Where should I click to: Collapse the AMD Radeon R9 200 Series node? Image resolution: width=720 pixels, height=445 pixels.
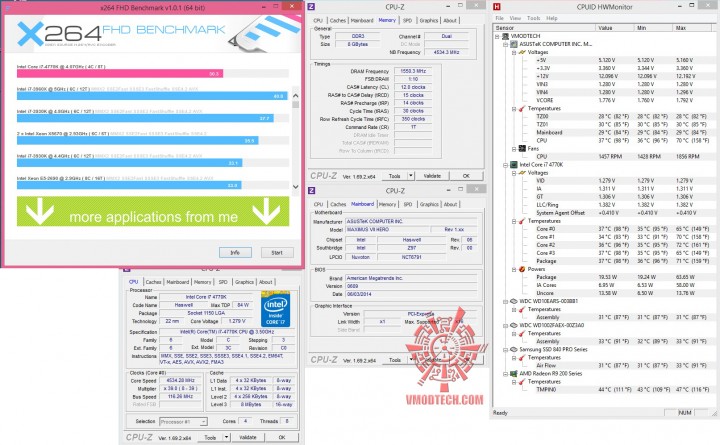pos(506,374)
